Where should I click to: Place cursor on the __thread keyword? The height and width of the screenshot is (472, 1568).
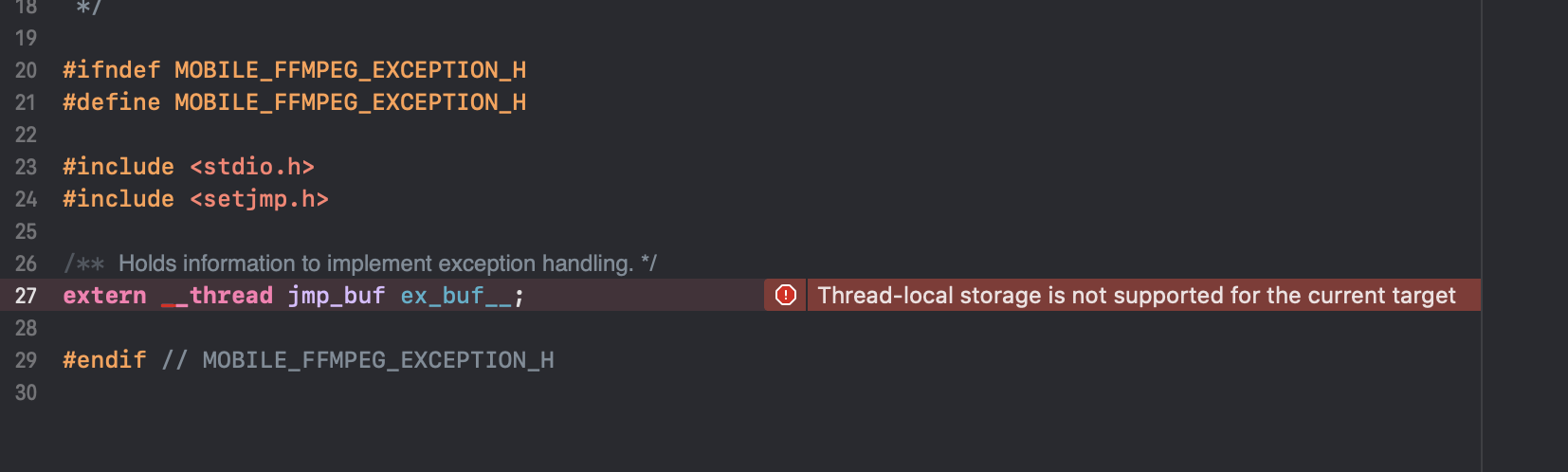217,296
